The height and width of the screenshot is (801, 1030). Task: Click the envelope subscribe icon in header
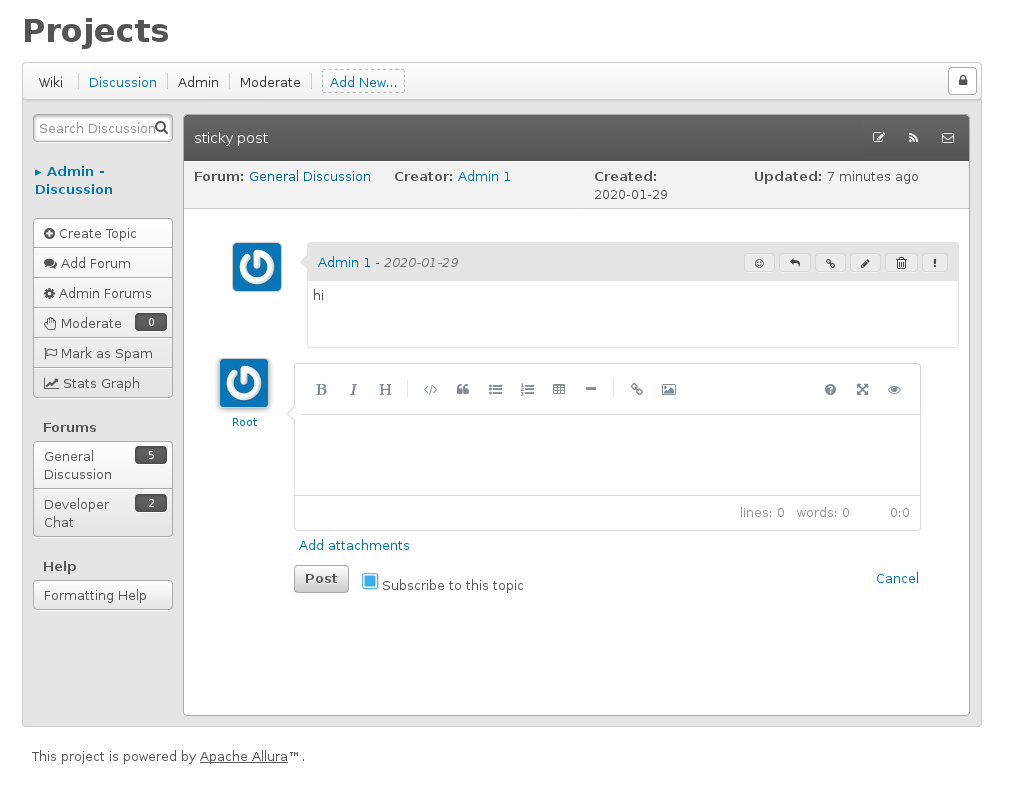948,138
